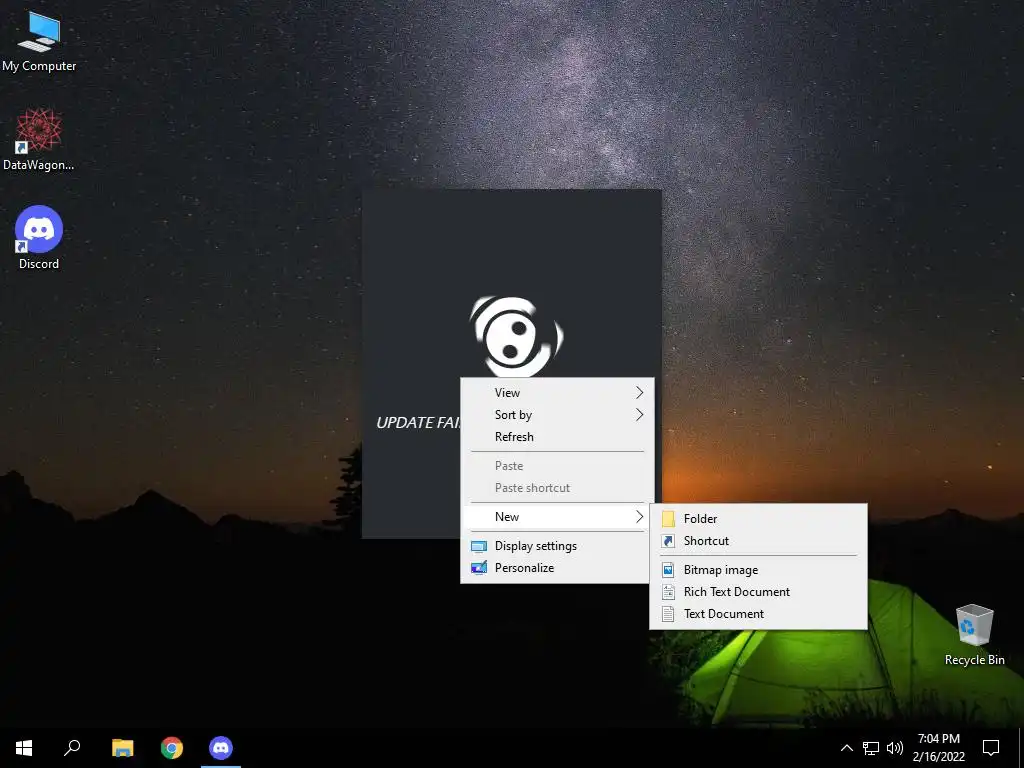Open Personalize from context menu

[557, 568]
